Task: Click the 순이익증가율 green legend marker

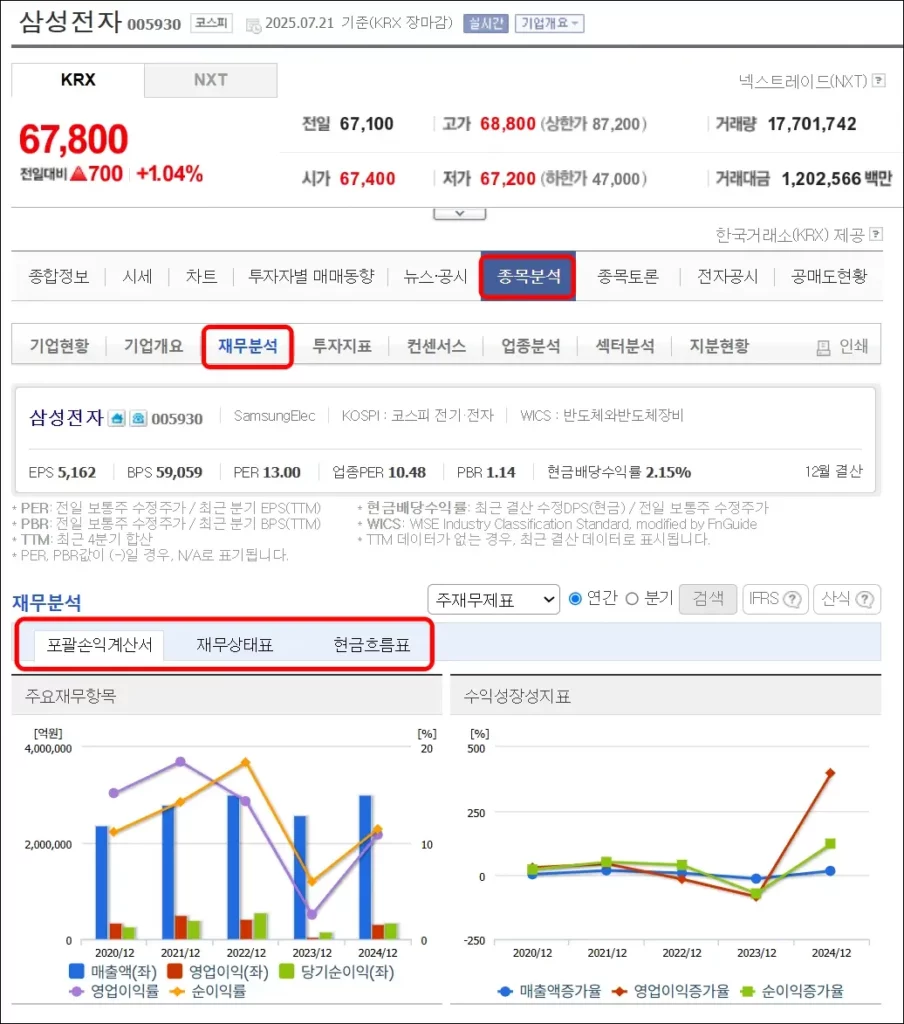Action: click(x=747, y=991)
